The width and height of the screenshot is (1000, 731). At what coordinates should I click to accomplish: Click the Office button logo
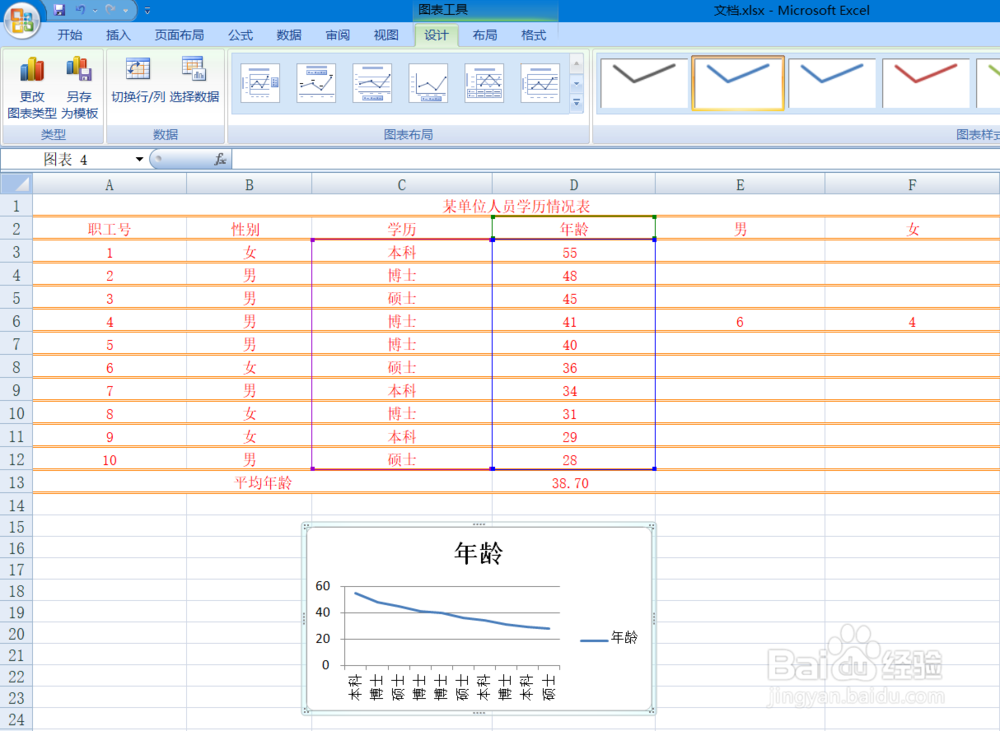point(22,20)
